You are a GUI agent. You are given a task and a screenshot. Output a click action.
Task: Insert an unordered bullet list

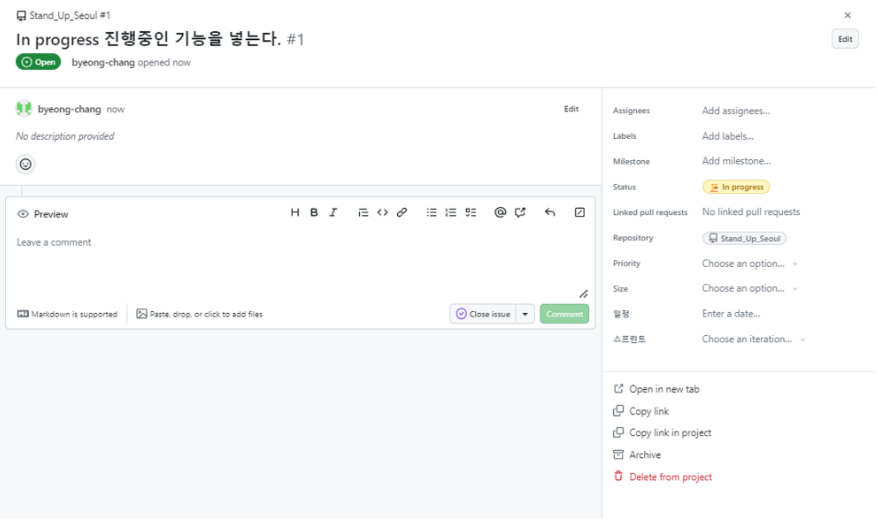click(x=433, y=213)
